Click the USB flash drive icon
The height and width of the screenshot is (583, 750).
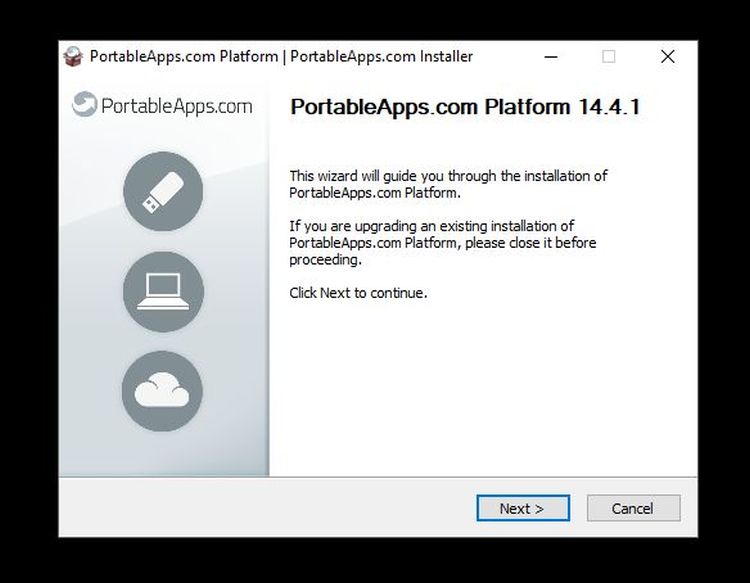click(x=163, y=191)
